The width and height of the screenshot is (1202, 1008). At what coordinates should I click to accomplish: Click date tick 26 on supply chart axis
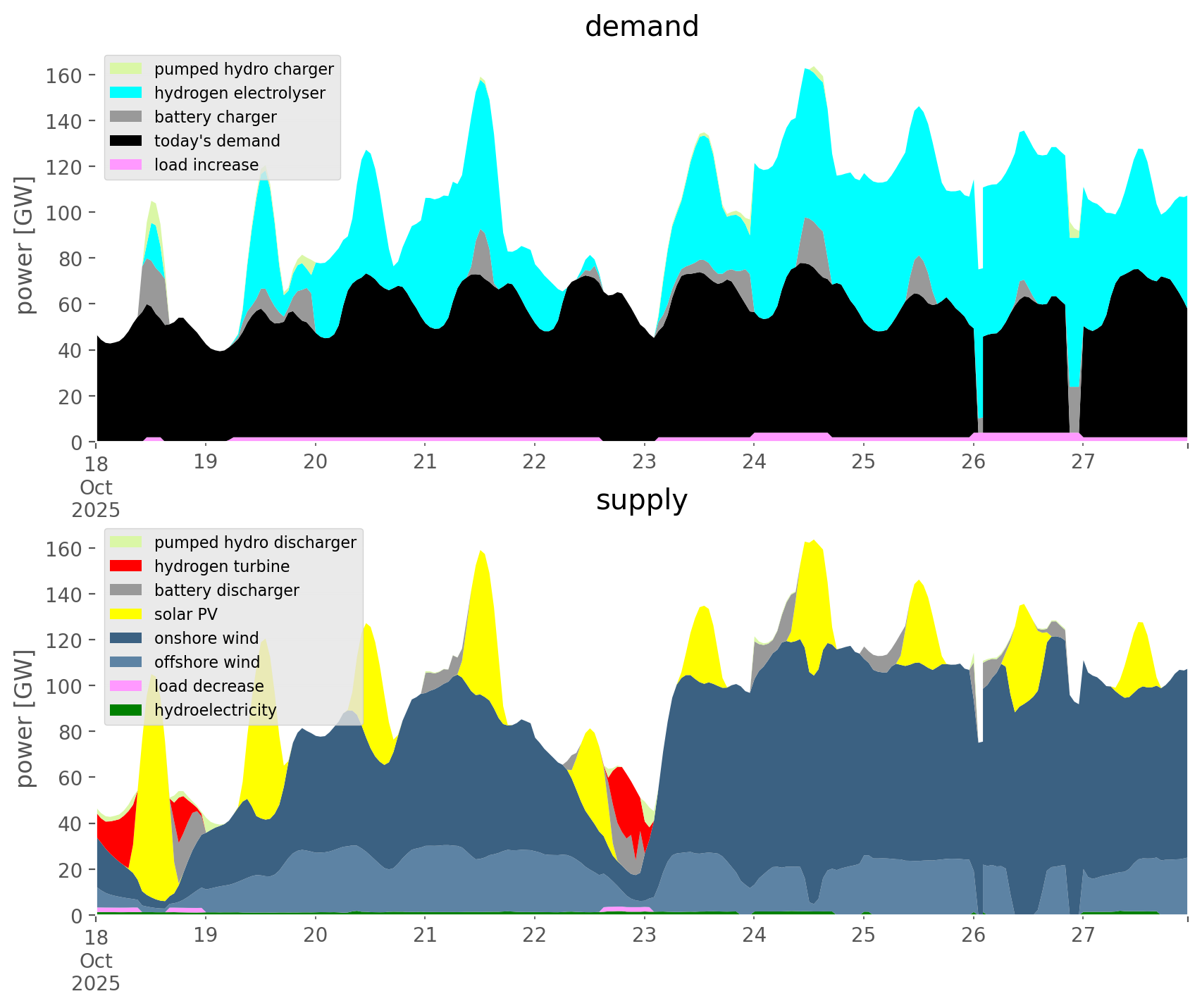[973, 935]
